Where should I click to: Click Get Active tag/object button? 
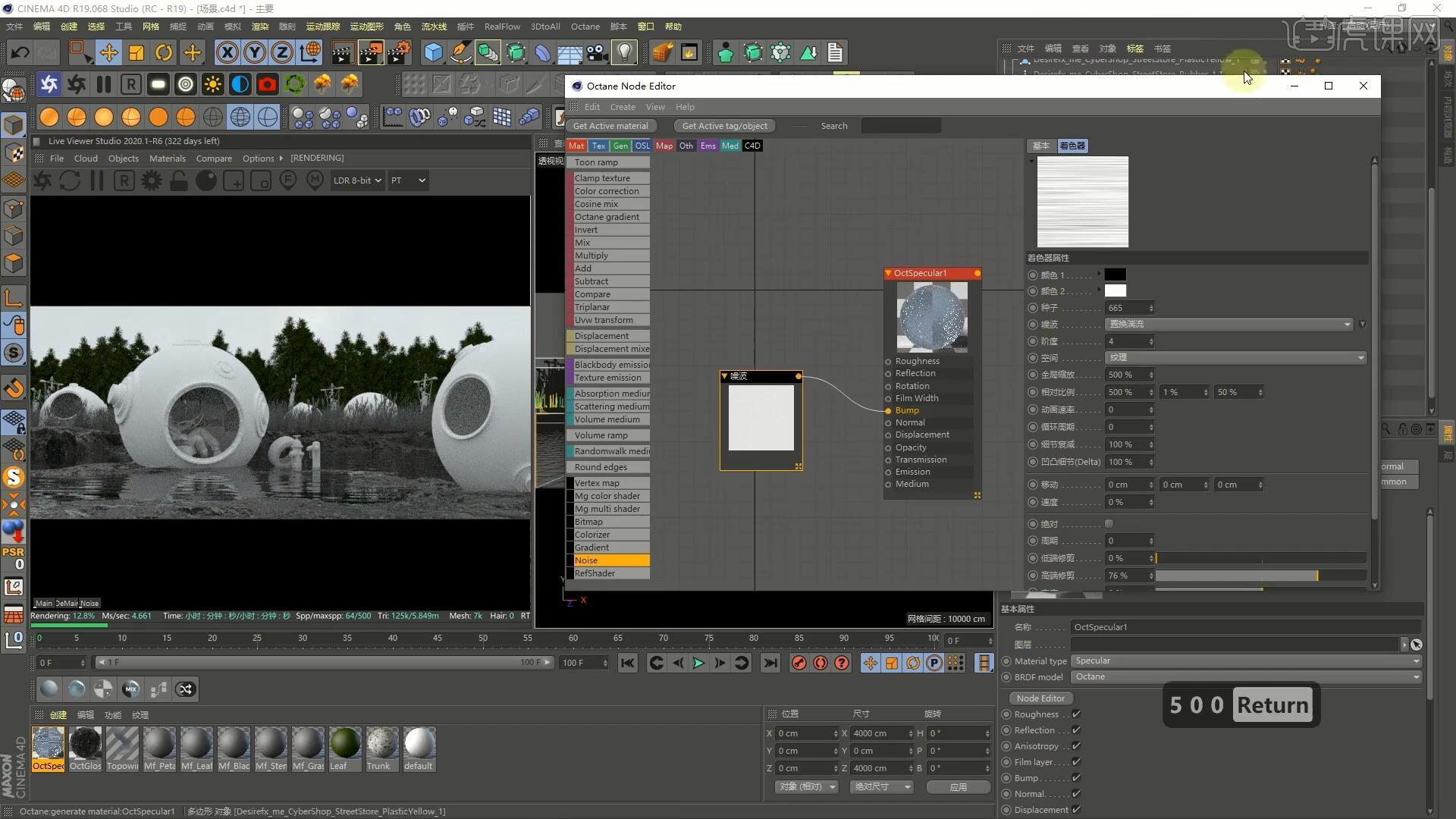click(x=724, y=126)
